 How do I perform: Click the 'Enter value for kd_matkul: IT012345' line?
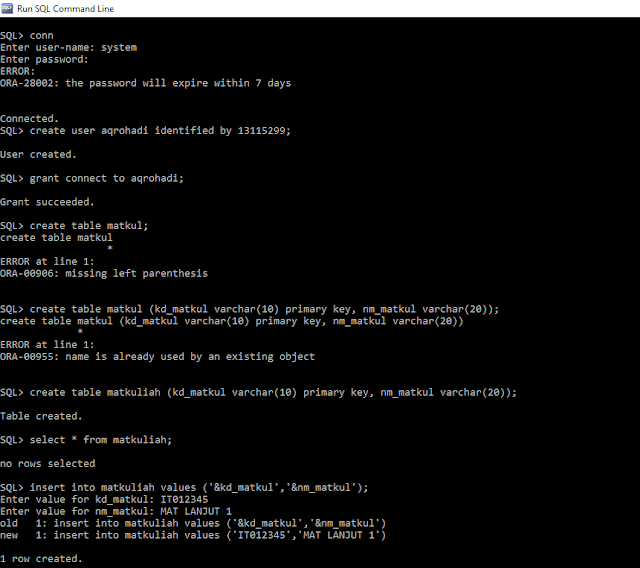click(x=104, y=499)
